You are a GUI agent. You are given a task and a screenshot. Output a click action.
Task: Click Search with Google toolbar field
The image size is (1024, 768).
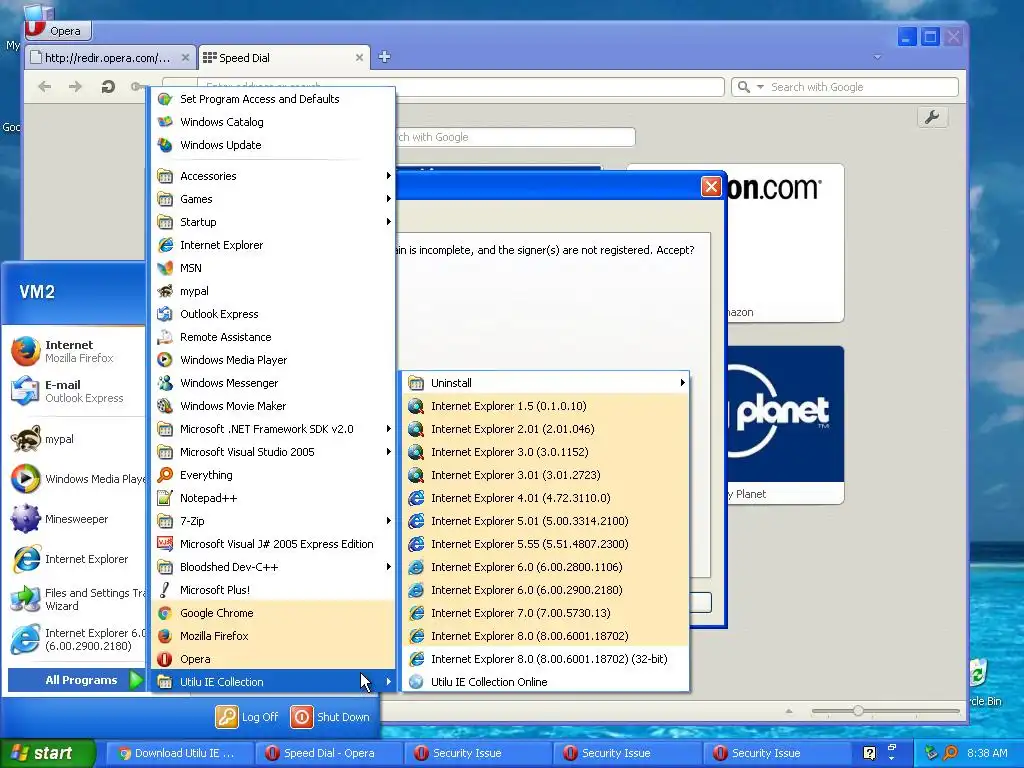click(x=845, y=87)
